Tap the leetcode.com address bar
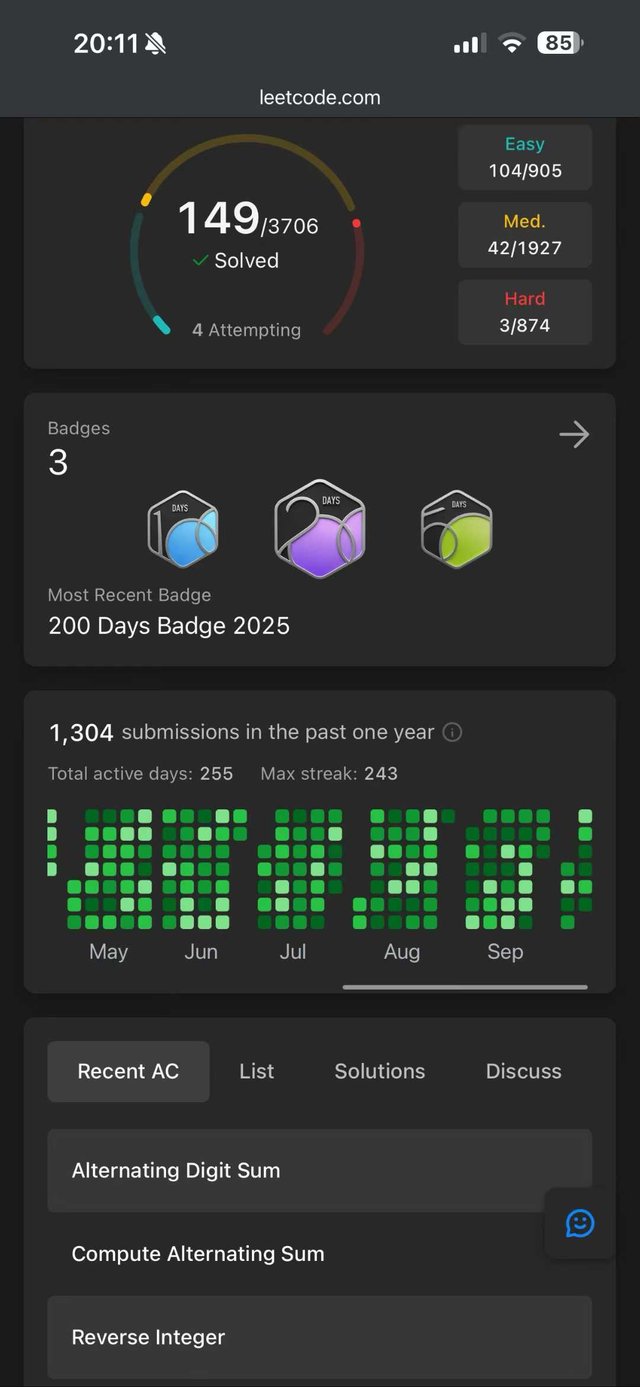Image resolution: width=640 pixels, height=1387 pixels. 320,98
